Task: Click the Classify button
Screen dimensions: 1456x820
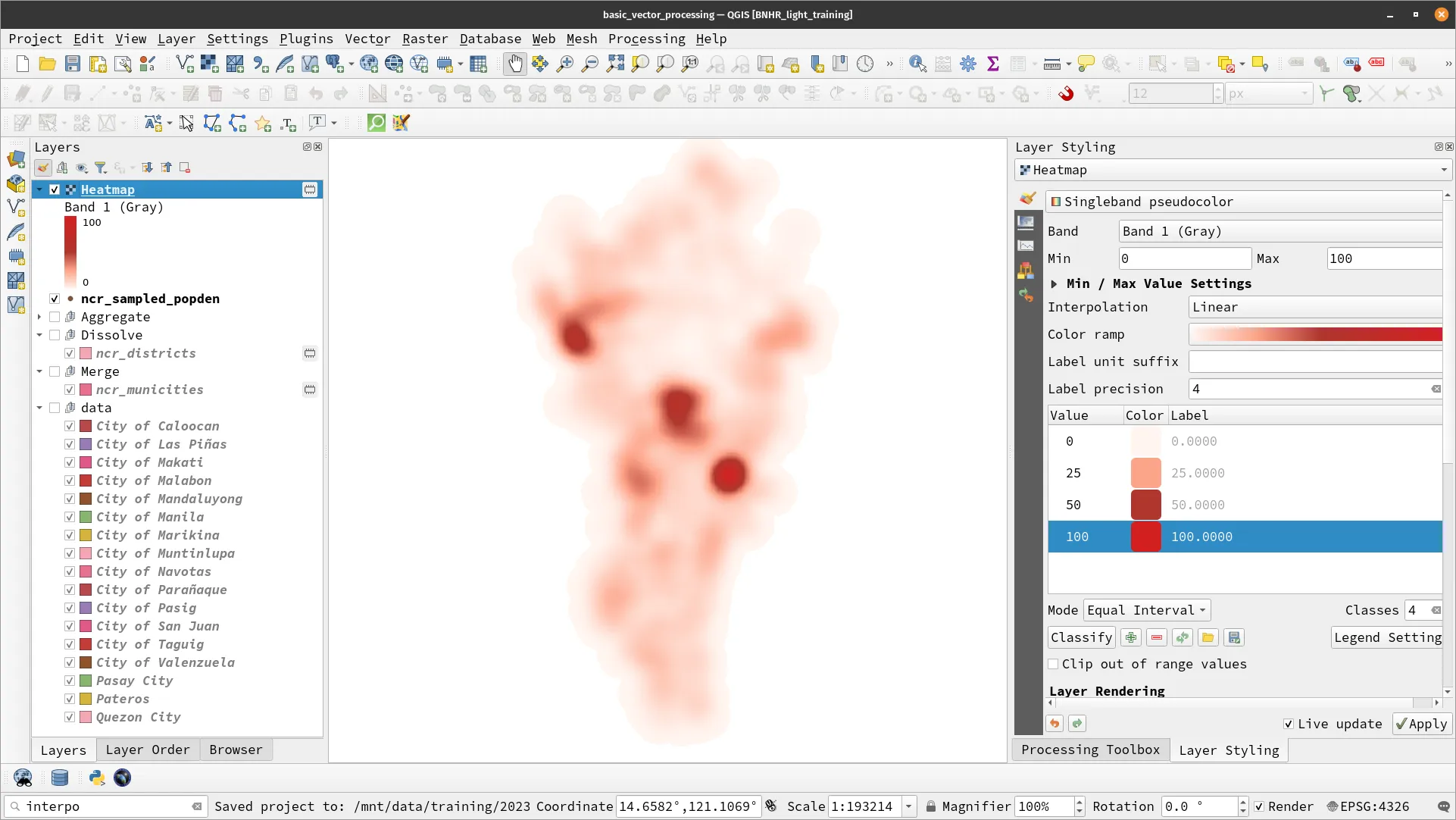Action: tap(1080, 637)
